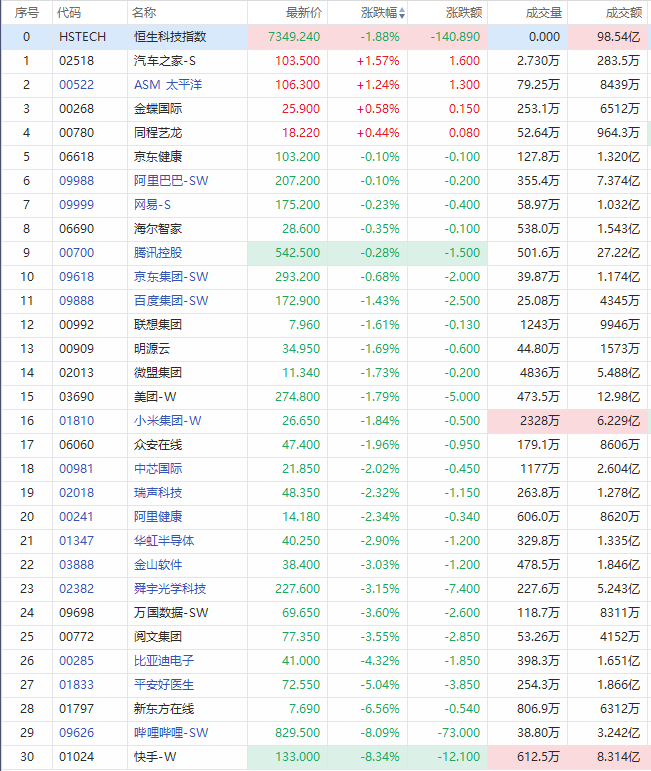
Task: Open 比亚迪电子 stock link
Action: (164, 661)
